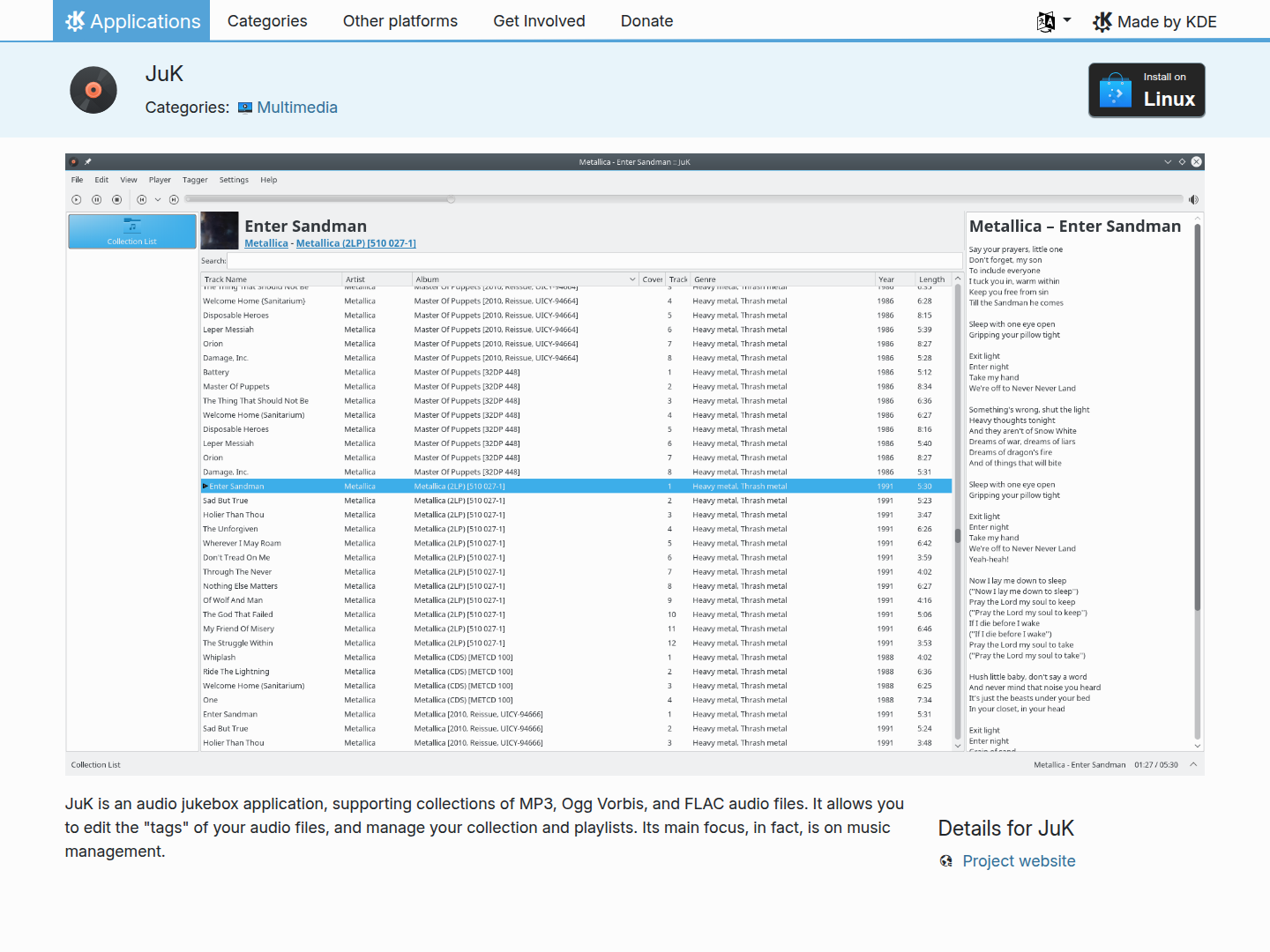Open the language selector icon
The width and height of the screenshot is (1270, 952).
[x=1046, y=22]
